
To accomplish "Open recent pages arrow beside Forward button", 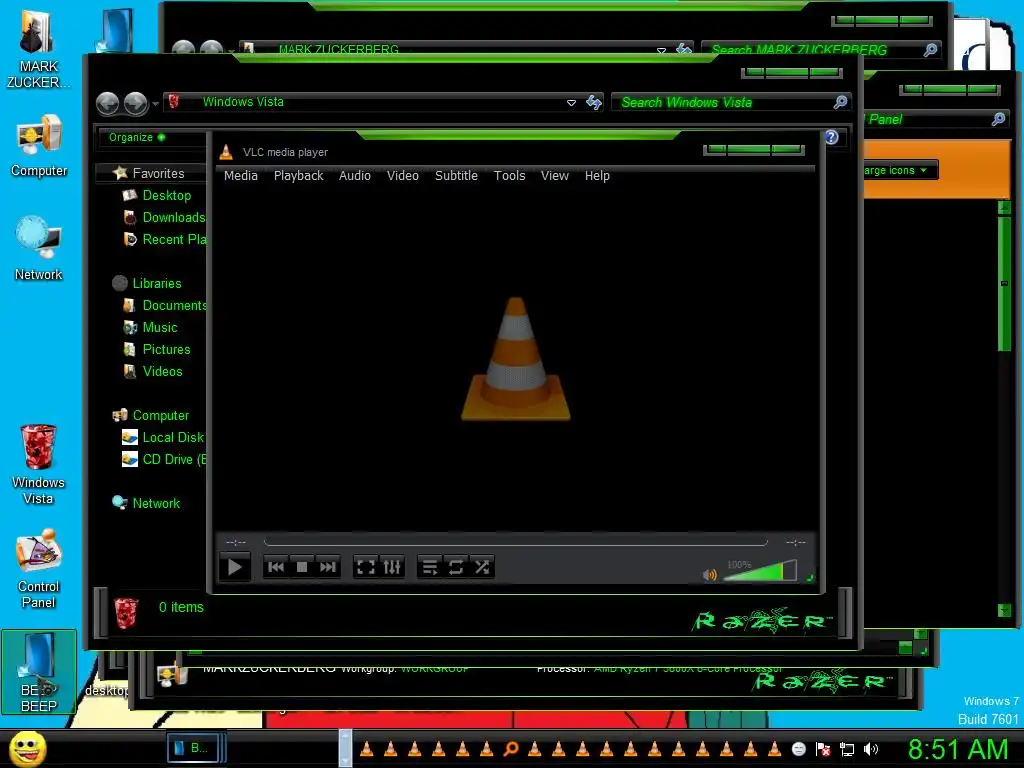I will tap(155, 103).
